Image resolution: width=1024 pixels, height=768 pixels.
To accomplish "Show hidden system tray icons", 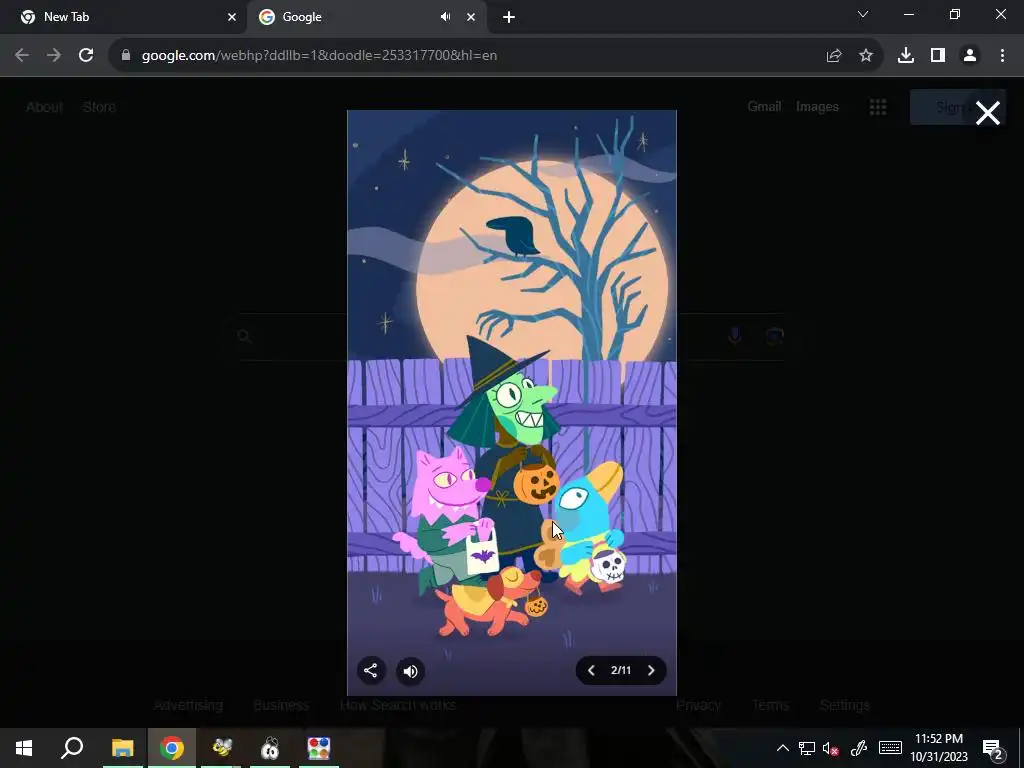I will pos(782,748).
